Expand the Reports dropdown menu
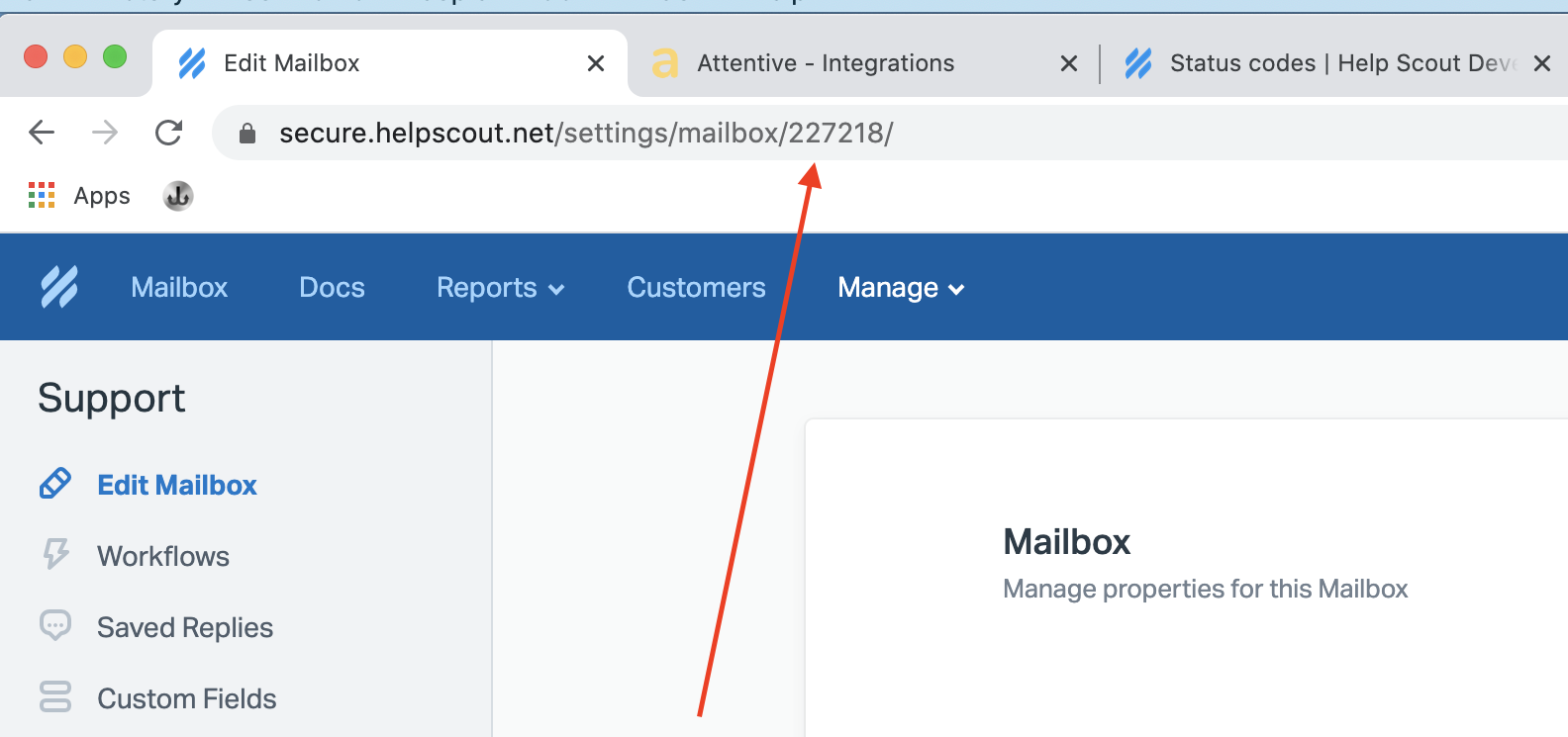Image resolution: width=1568 pixels, height=737 pixels. coord(500,287)
